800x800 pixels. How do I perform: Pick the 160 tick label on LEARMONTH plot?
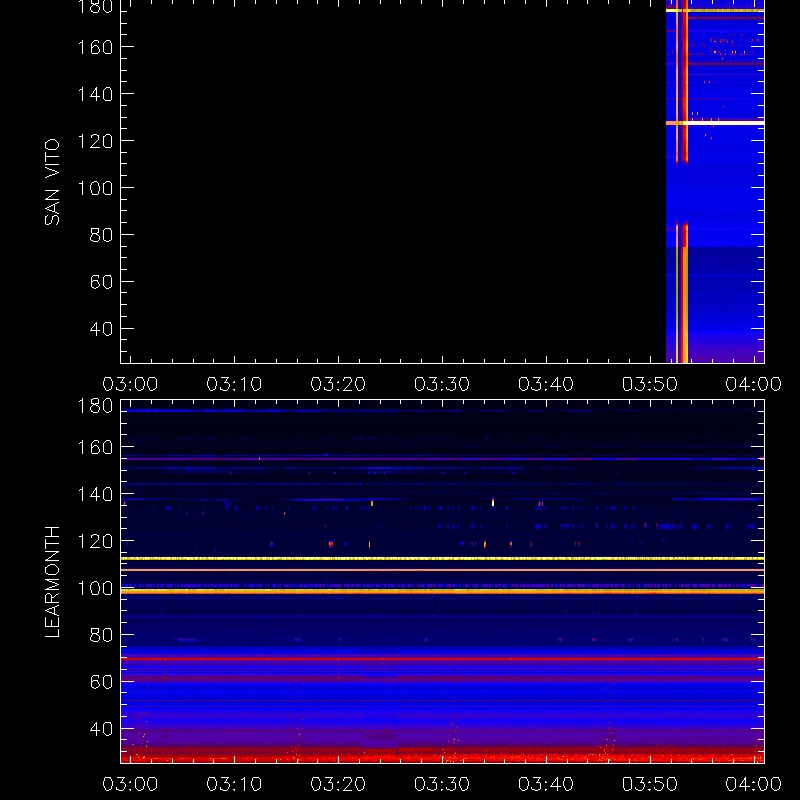tap(95, 448)
